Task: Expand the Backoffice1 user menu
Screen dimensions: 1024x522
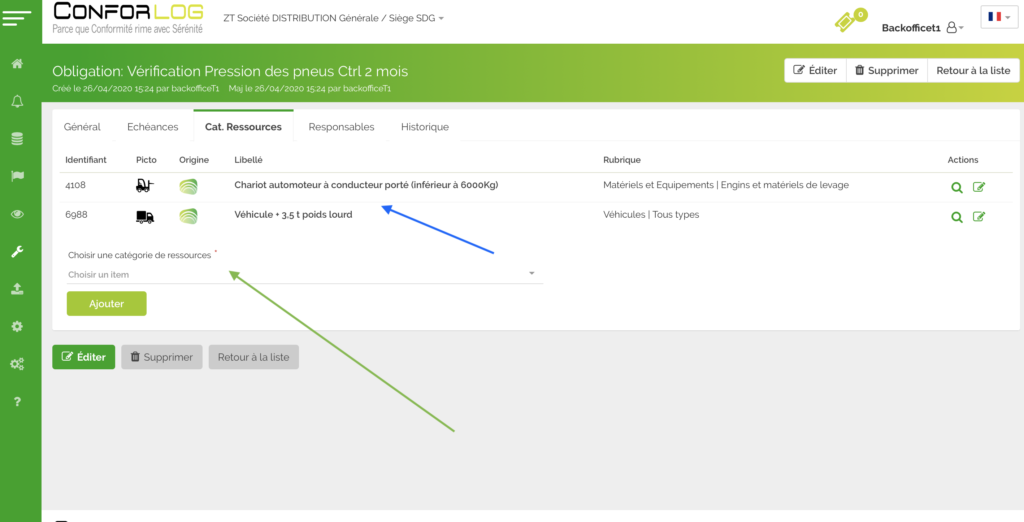Action: pyautogui.click(x=922, y=28)
